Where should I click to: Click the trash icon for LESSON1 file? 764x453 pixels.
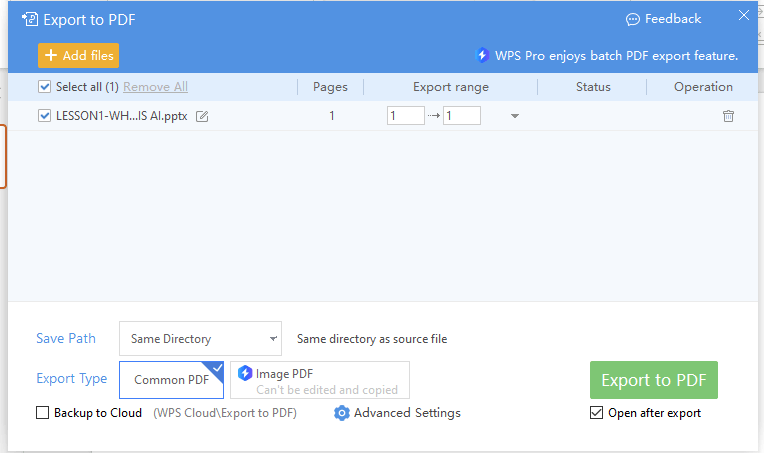click(728, 116)
